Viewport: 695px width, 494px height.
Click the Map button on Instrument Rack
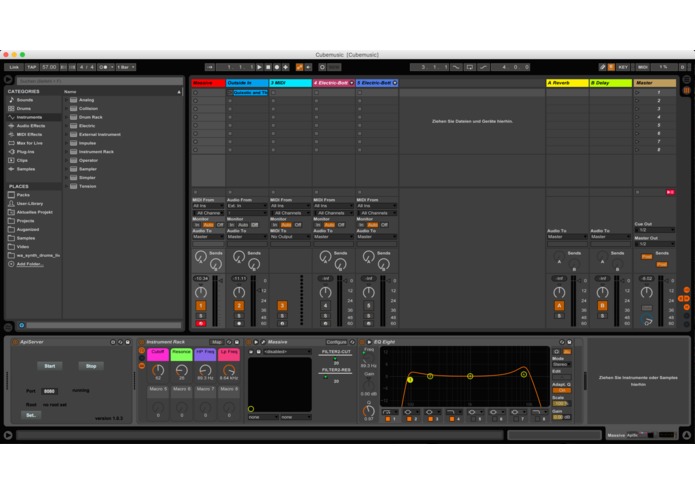pos(216,342)
